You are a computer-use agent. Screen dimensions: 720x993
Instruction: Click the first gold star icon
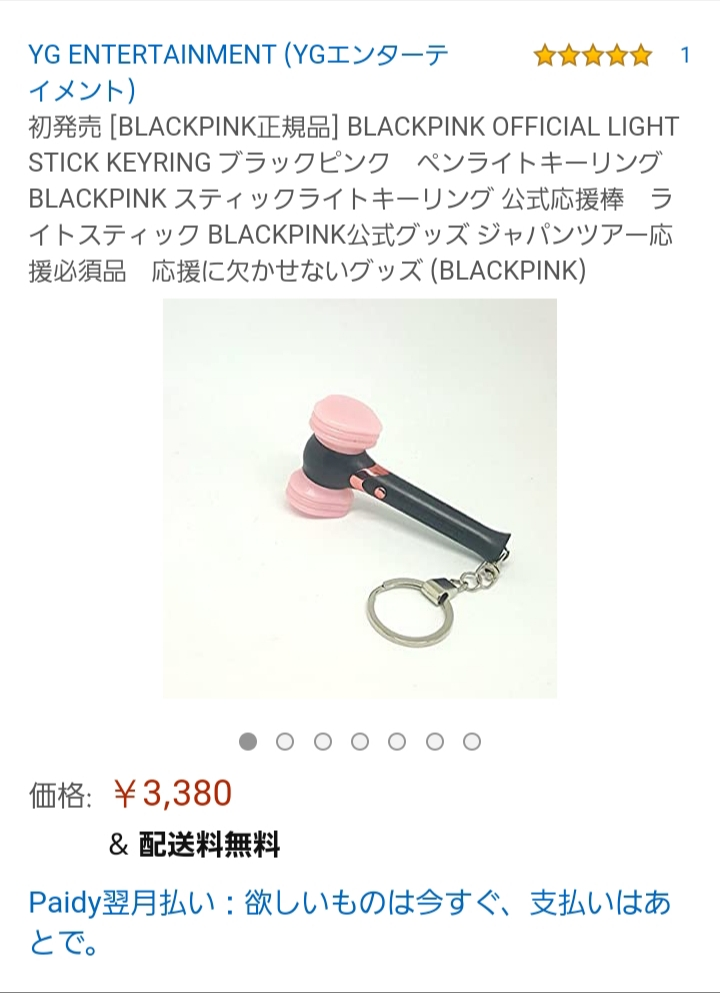[545, 56]
